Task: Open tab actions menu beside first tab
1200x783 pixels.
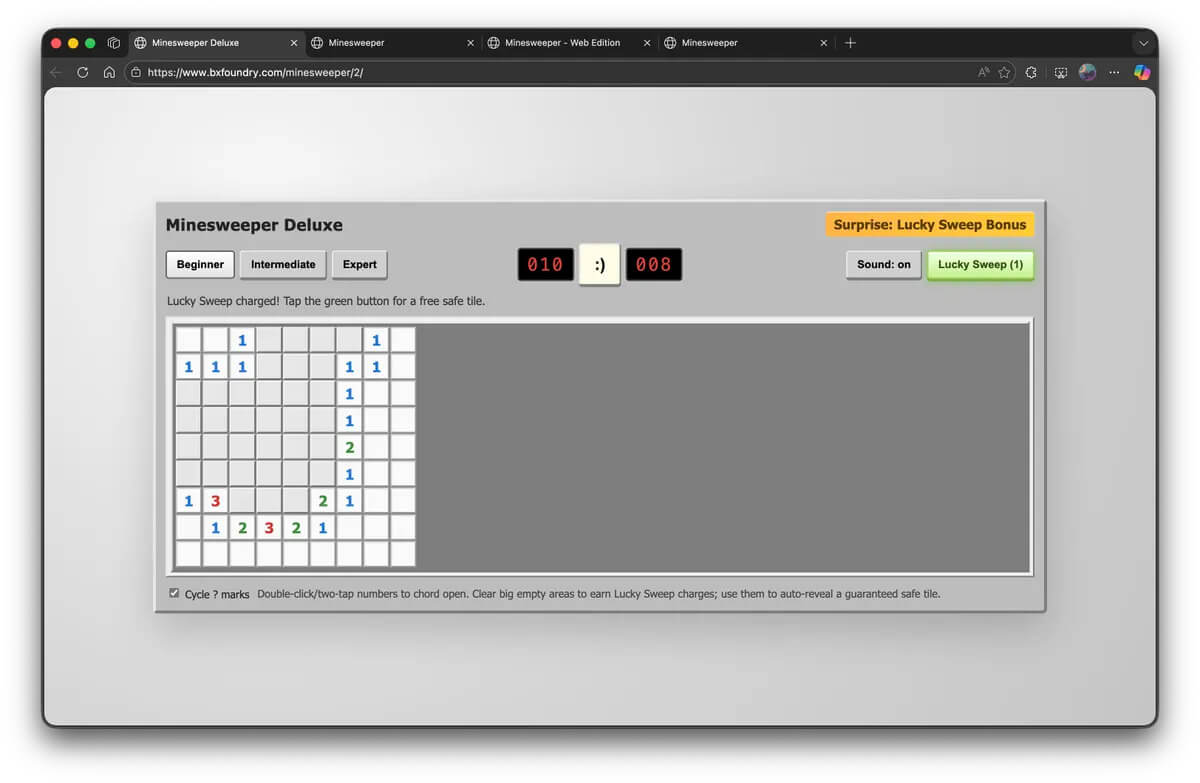Action: tap(114, 43)
